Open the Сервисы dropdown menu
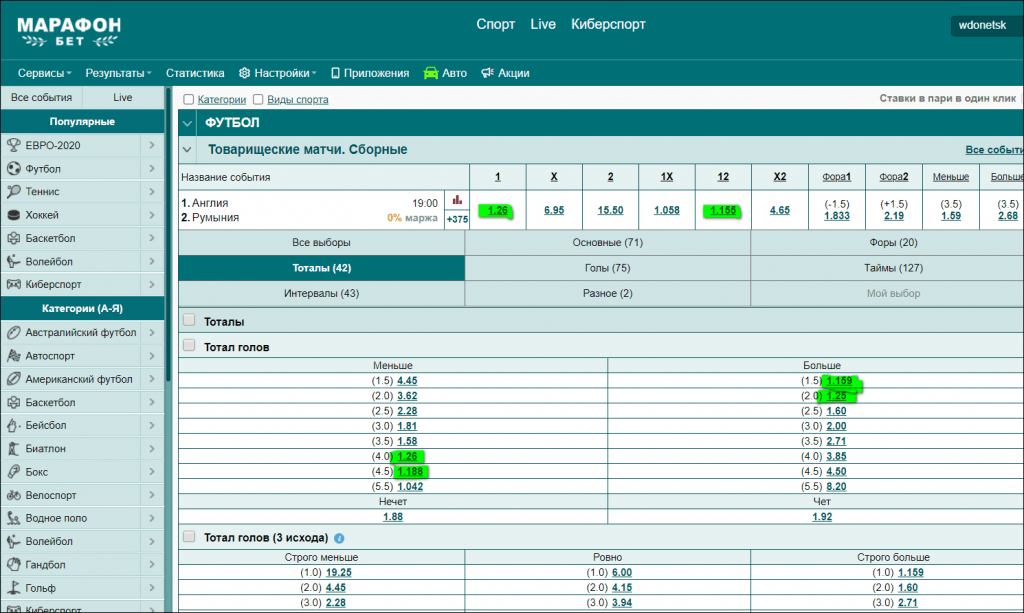1024x613 pixels. [x=45, y=73]
